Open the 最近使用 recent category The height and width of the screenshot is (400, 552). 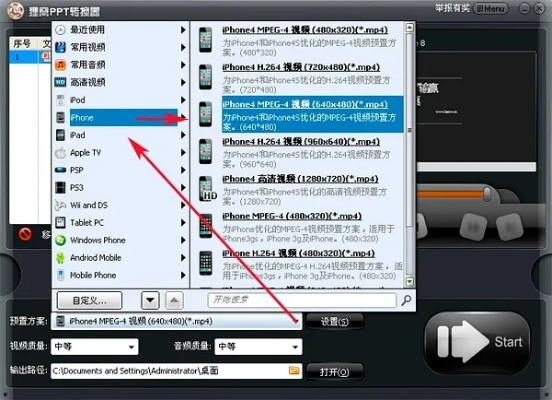(120, 30)
